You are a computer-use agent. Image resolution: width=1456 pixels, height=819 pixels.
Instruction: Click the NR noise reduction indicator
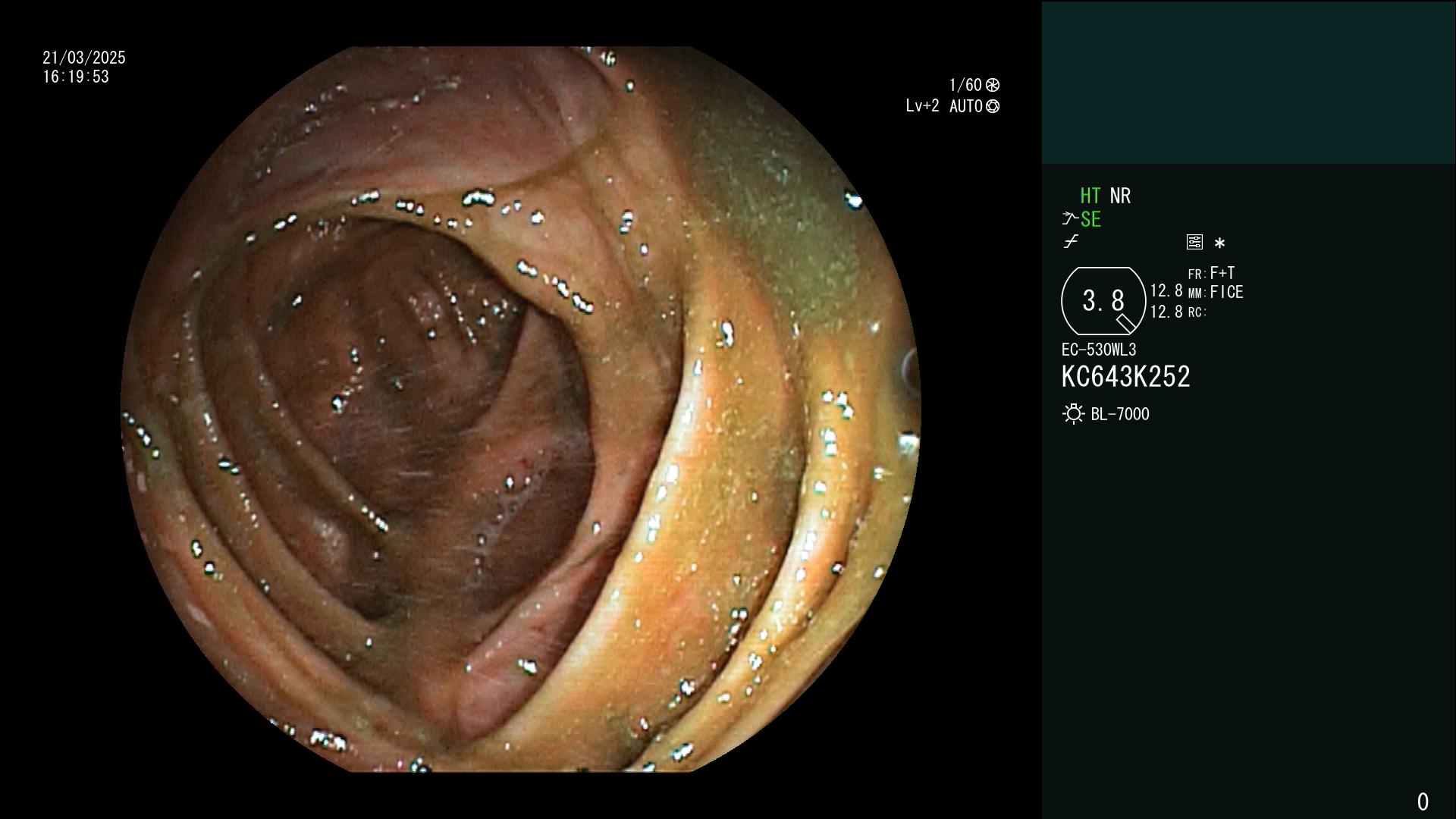(1120, 196)
